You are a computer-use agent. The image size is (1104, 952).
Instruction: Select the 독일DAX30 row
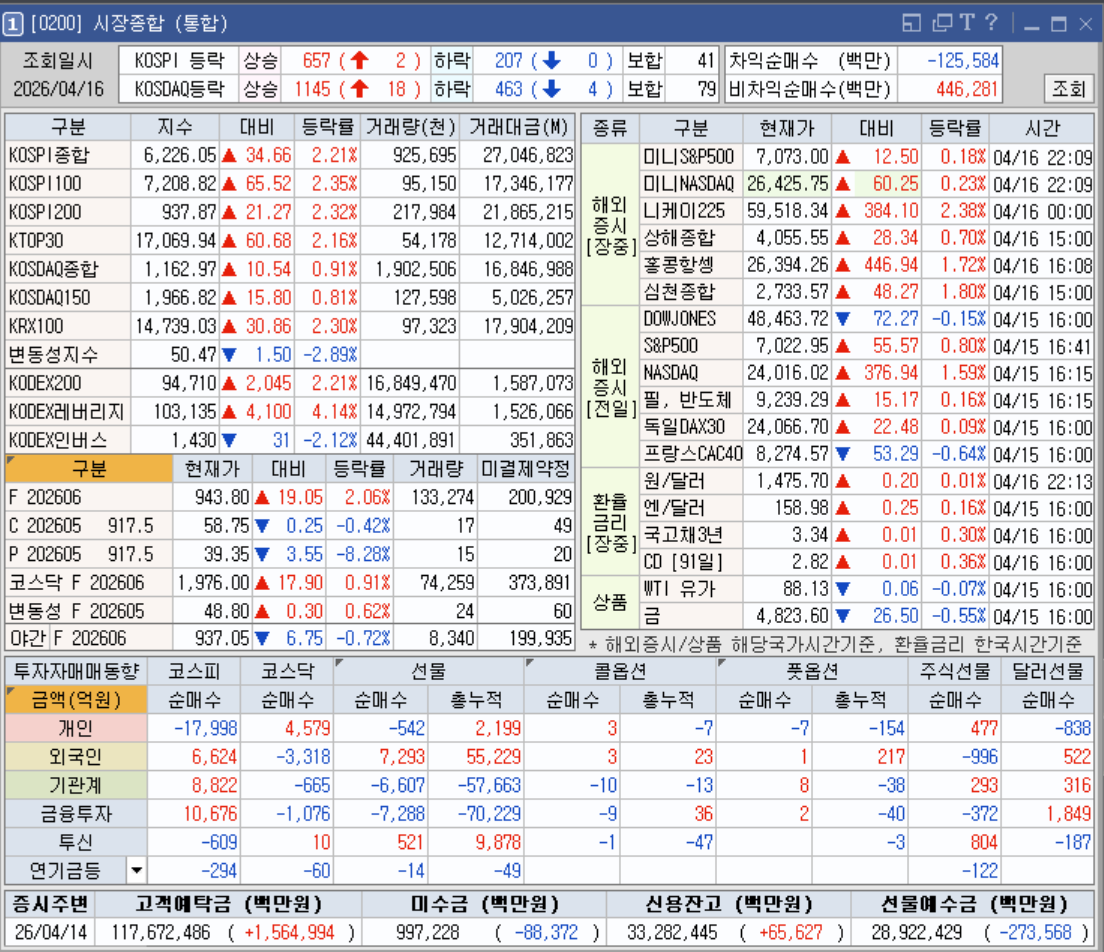click(691, 427)
